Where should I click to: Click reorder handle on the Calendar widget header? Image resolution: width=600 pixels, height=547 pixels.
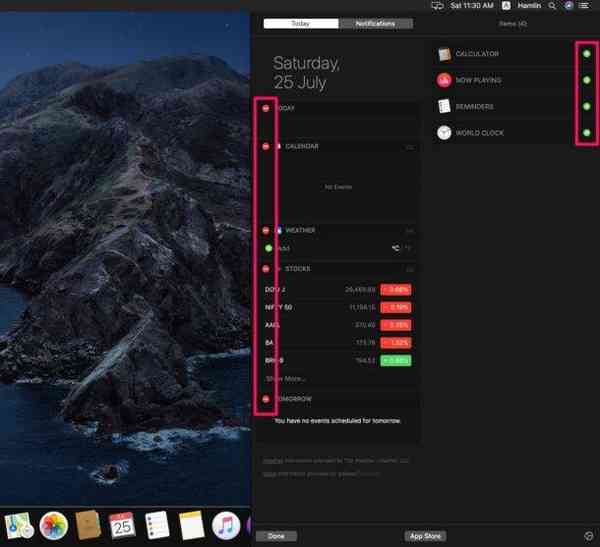(x=410, y=147)
